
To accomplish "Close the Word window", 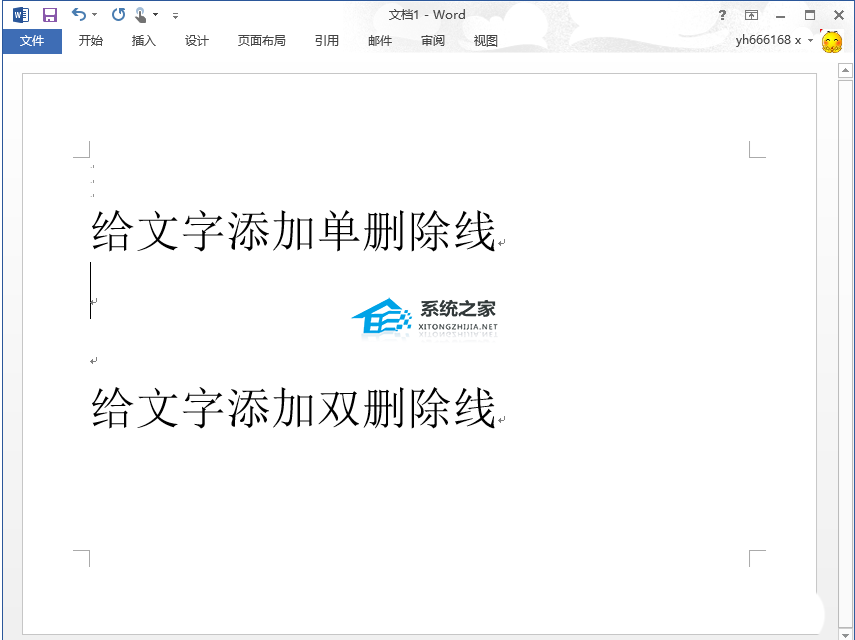I will [839, 15].
